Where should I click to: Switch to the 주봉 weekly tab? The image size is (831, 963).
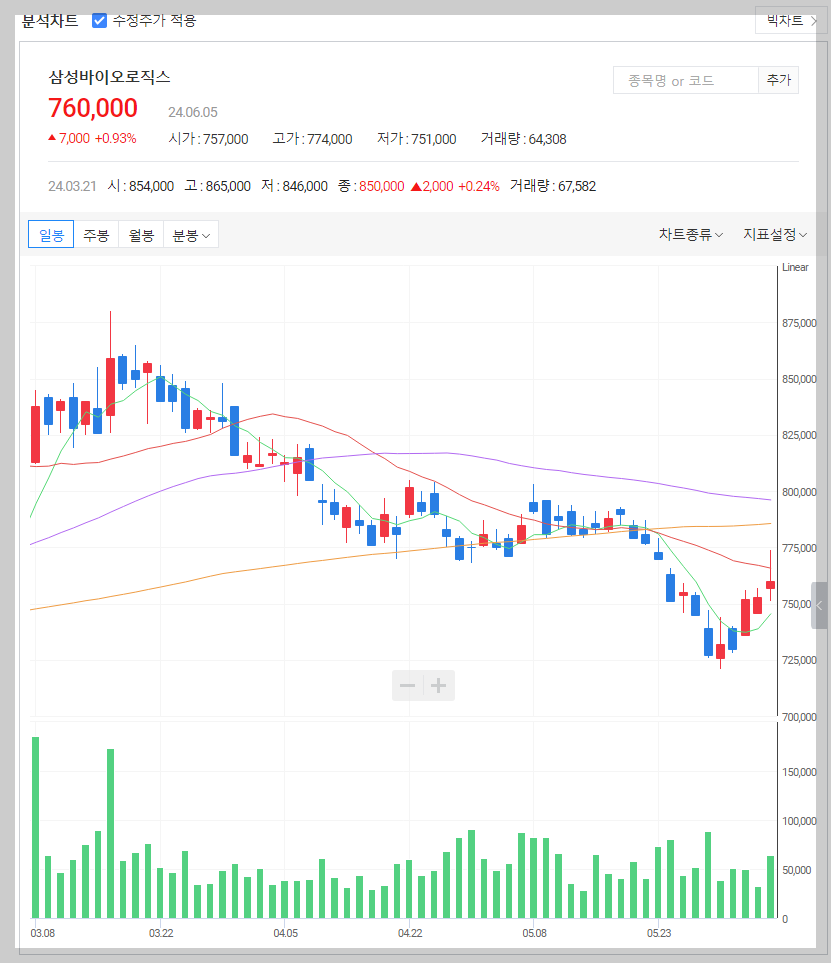pyautogui.click(x=96, y=235)
